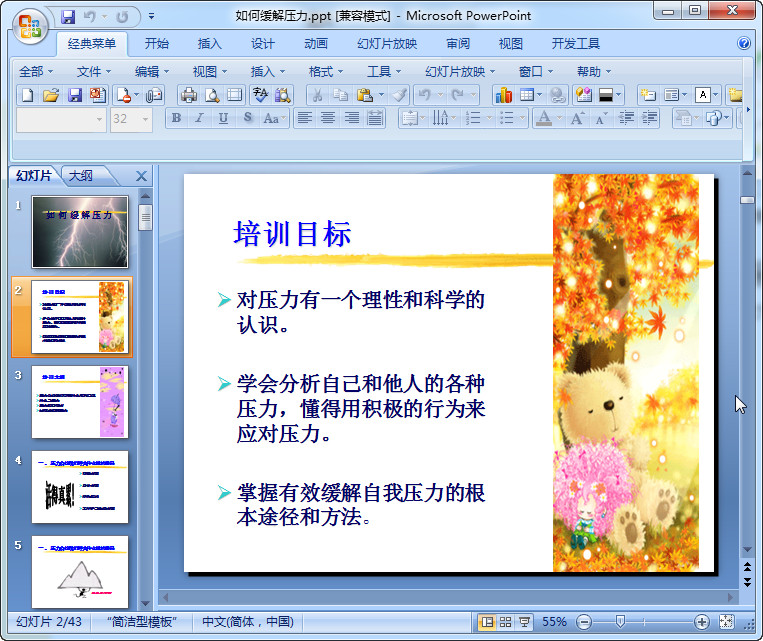763x641 pixels.
Task: Add a new slide icon
Action: click(x=648, y=95)
